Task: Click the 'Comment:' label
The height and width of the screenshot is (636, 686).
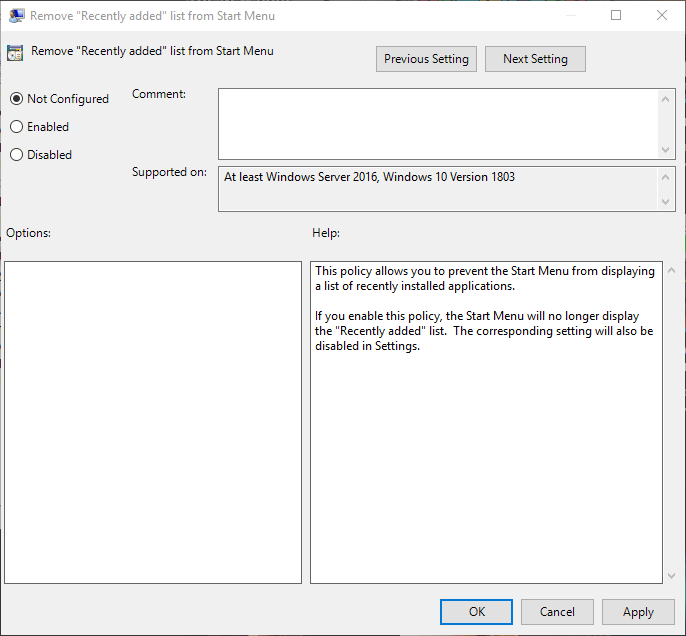Action: 159,94
